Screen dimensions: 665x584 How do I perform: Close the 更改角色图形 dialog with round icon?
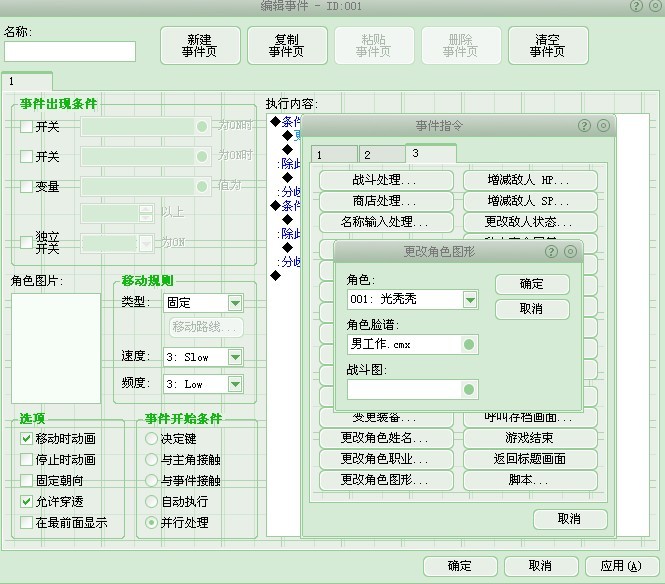[570, 251]
